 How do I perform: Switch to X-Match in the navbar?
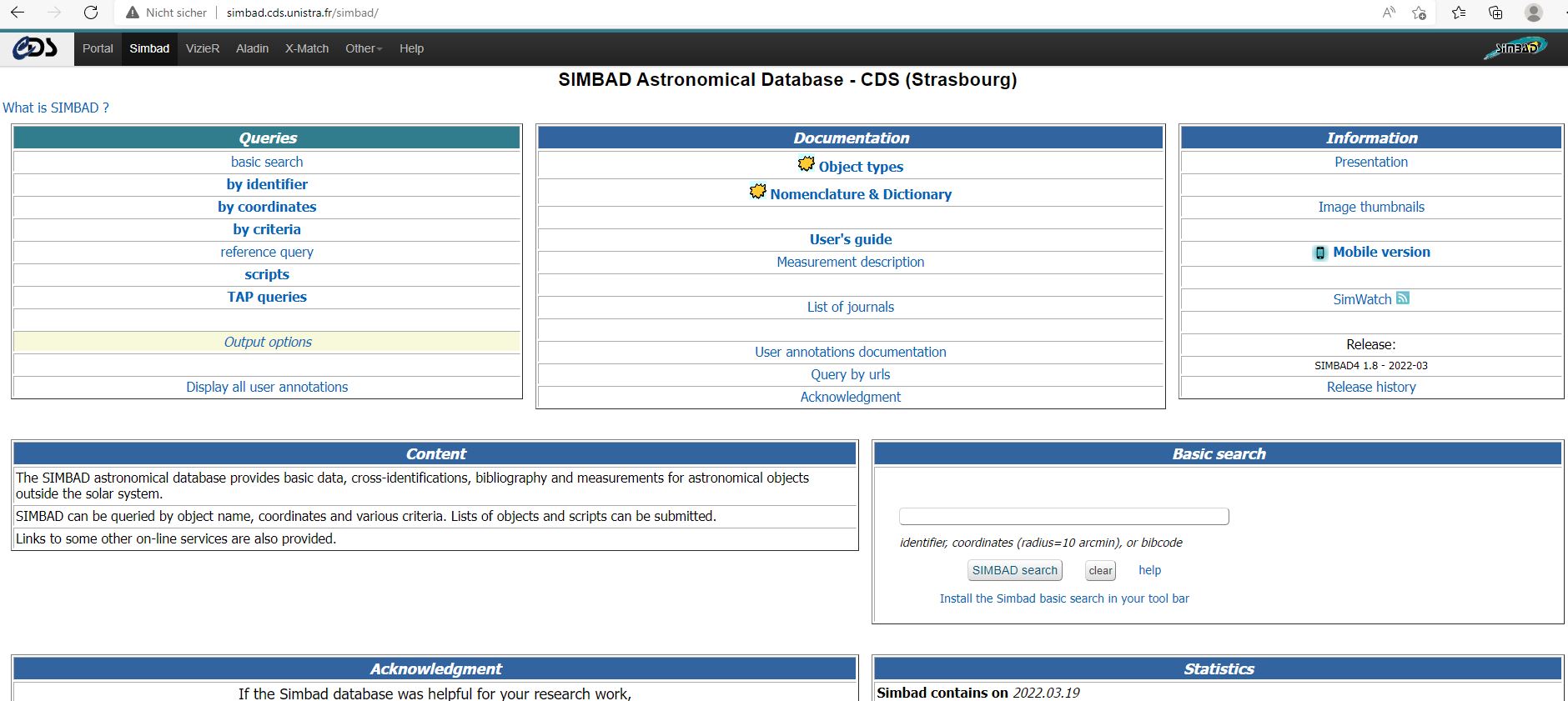click(x=307, y=48)
